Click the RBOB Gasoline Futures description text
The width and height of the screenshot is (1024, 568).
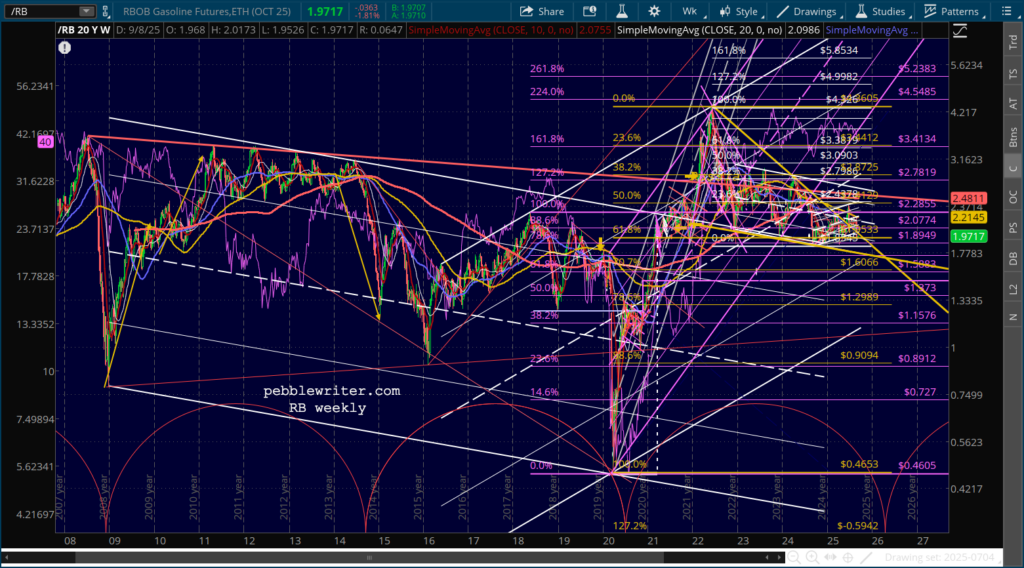coord(207,11)
